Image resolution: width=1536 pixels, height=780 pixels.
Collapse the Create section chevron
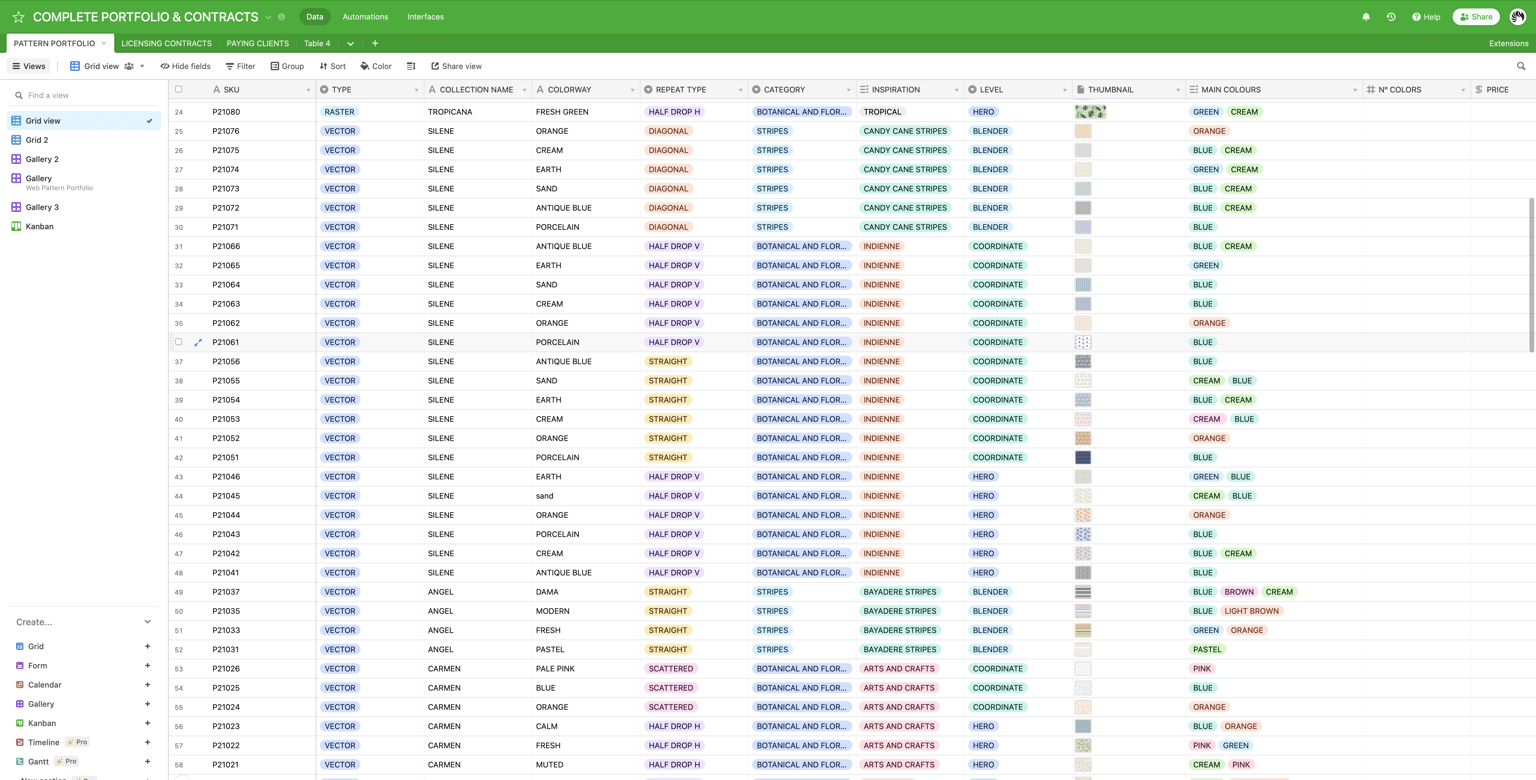148,622
